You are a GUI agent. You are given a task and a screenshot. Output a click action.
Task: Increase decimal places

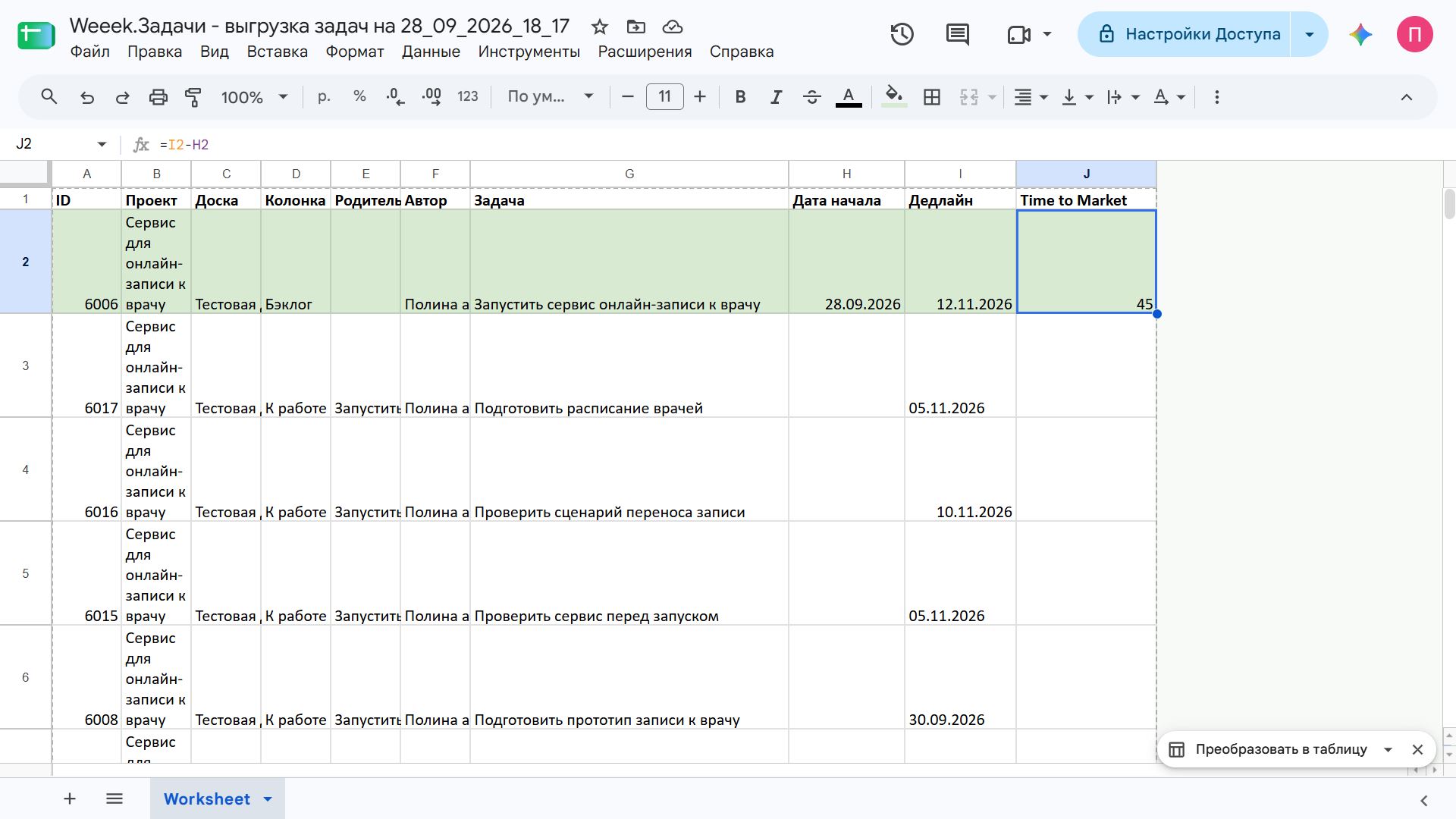[431, 96]
